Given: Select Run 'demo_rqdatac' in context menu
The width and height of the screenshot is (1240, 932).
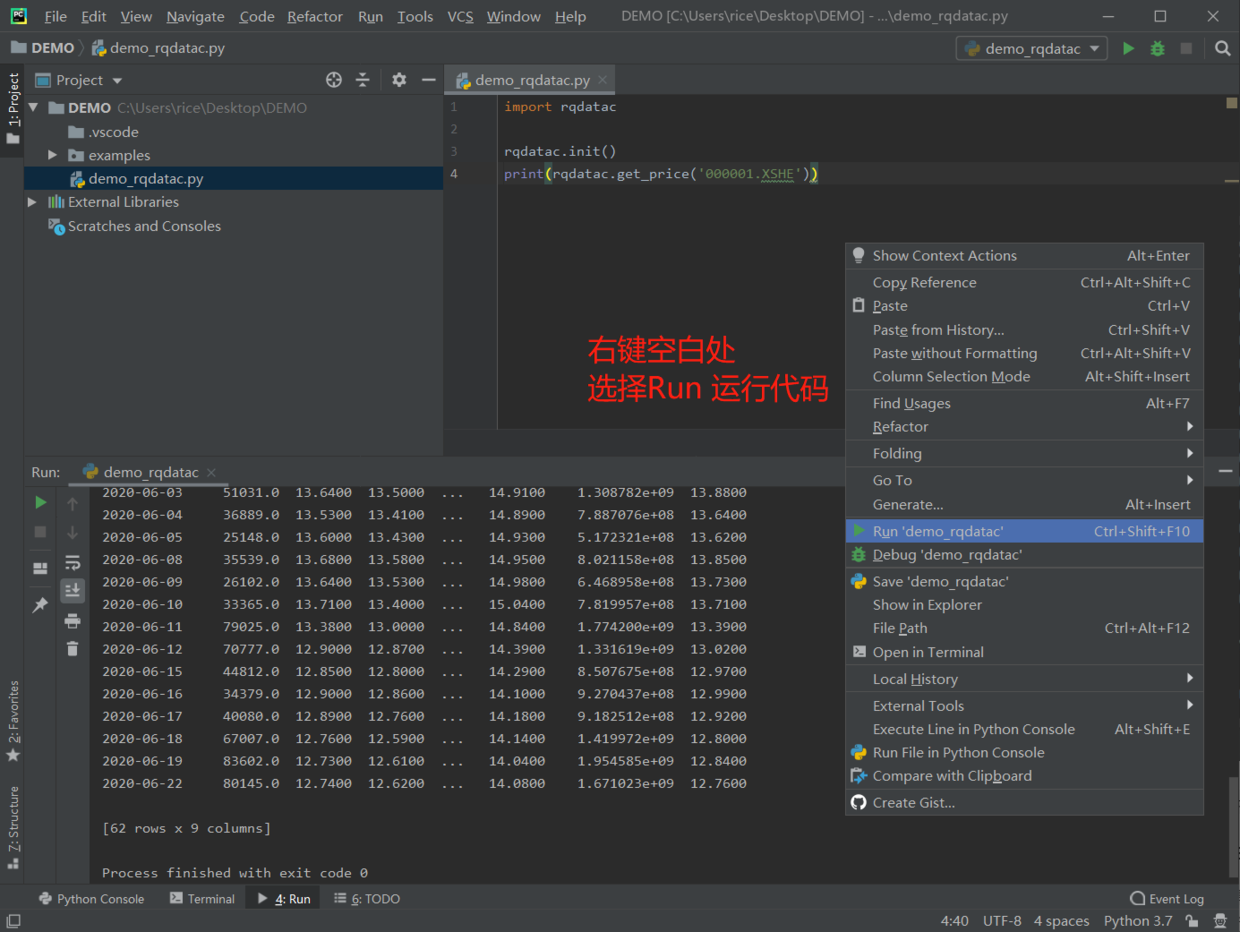Looking at the screenshot, I should click(937, 531).
